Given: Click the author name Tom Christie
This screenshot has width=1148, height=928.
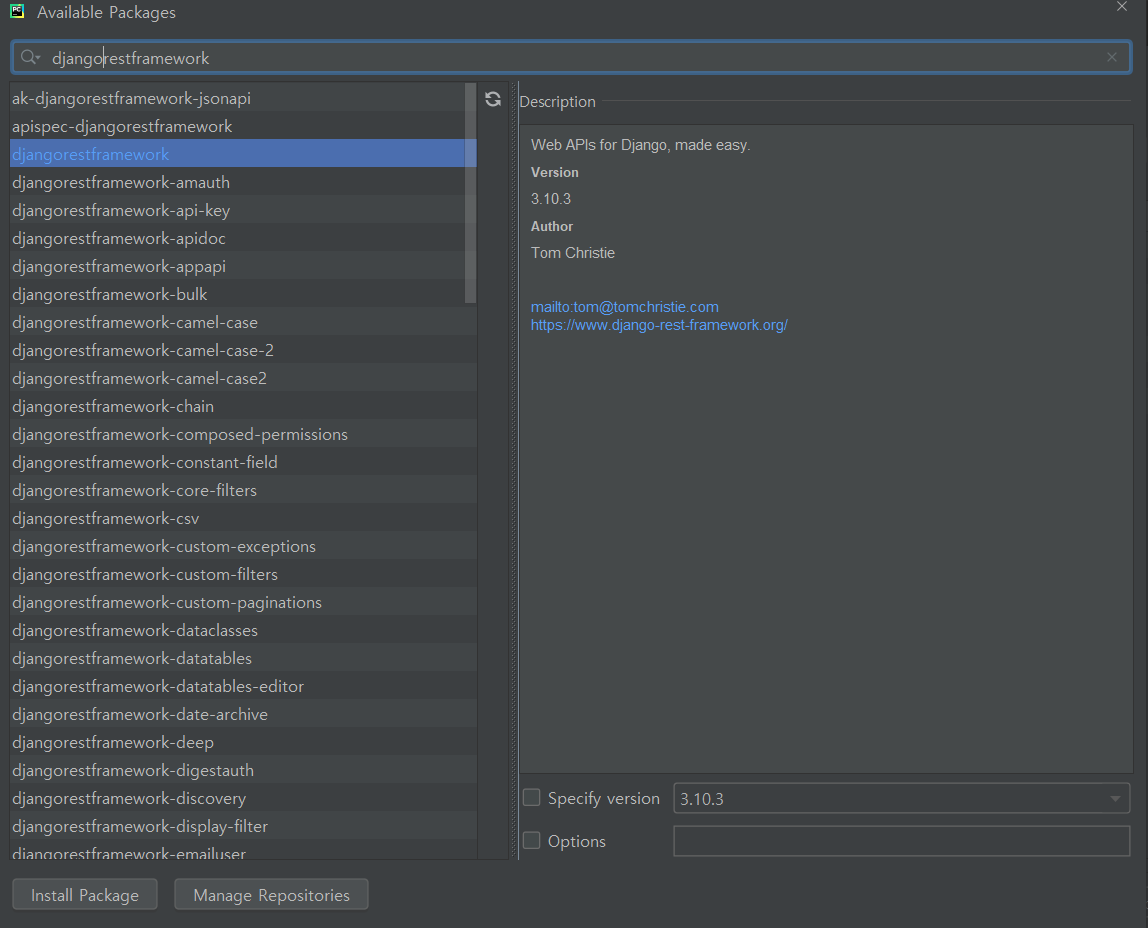Looking at the screenshot, I should point(573,252).
